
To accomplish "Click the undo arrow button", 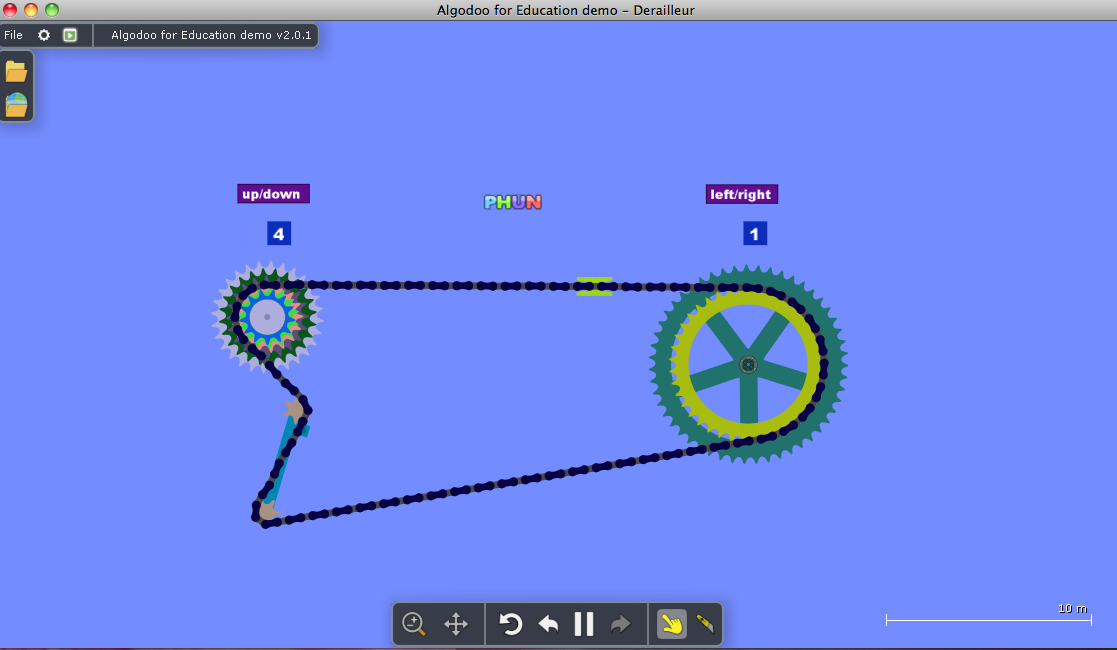I will [x=548, y=624].
